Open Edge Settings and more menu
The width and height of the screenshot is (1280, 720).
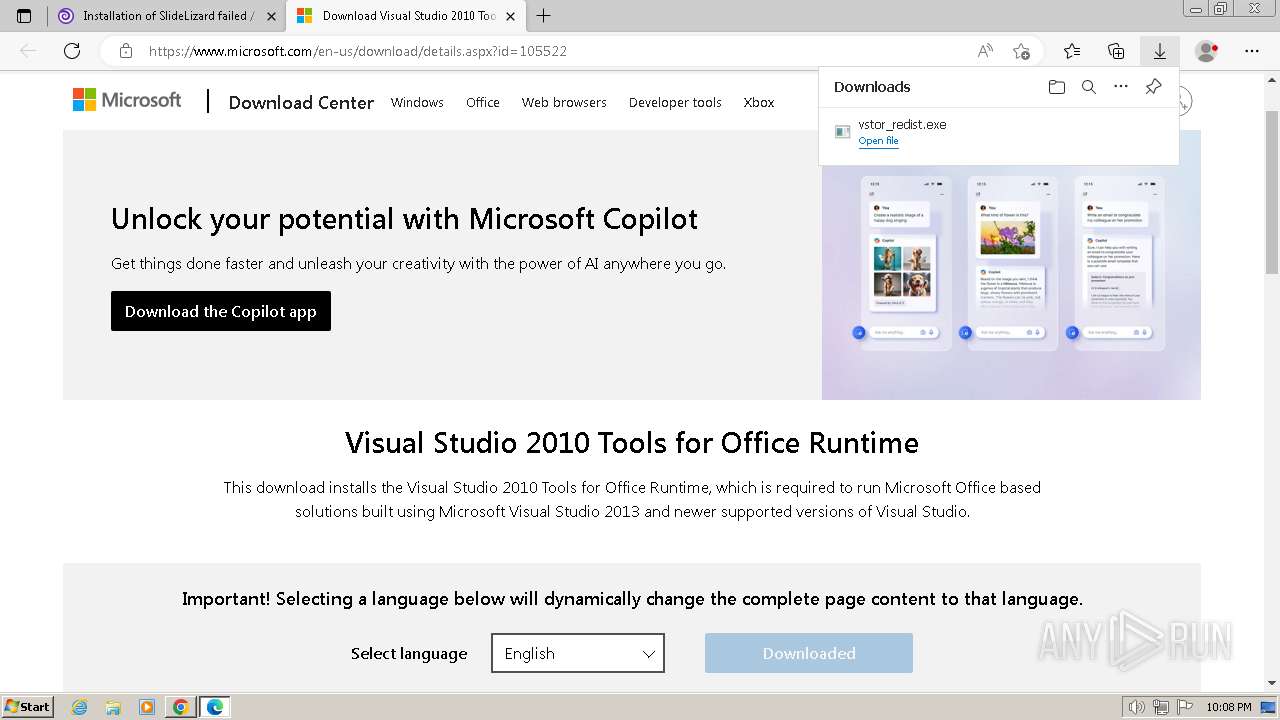click(x=1252, y=51)
